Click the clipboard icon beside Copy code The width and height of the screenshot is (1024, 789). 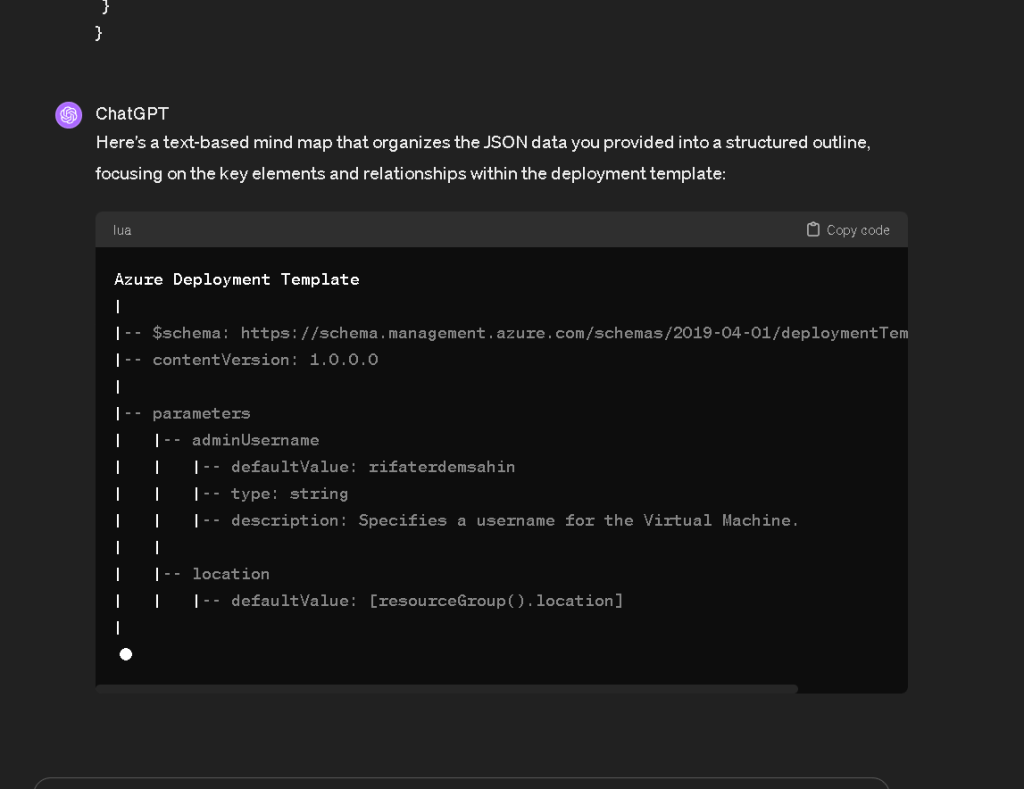coord(813,229)
